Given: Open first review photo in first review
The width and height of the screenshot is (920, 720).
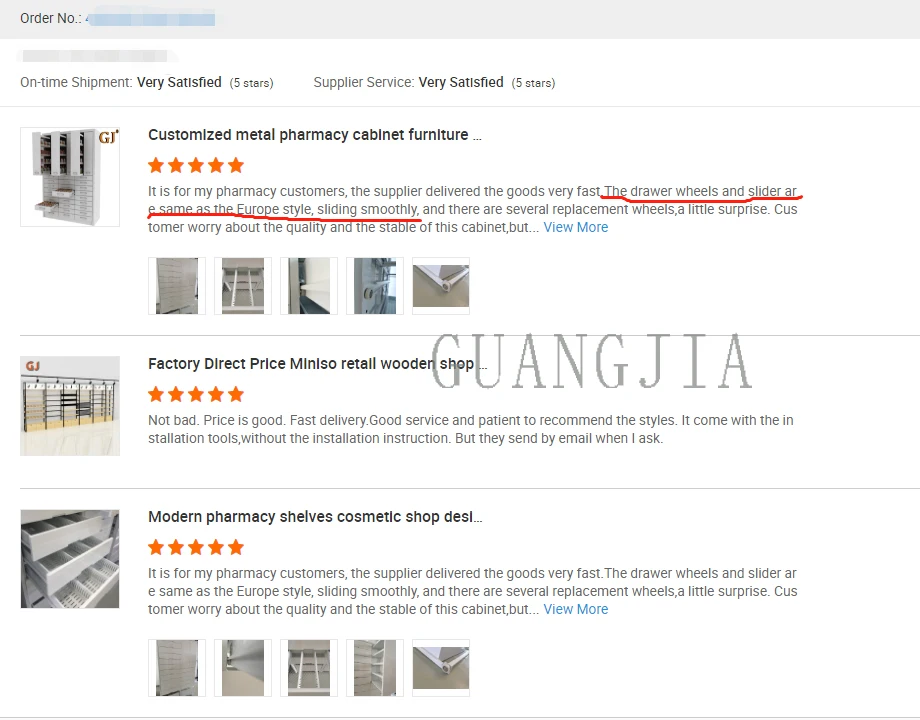Looking at the screenshot, I should tap(177, 286).
